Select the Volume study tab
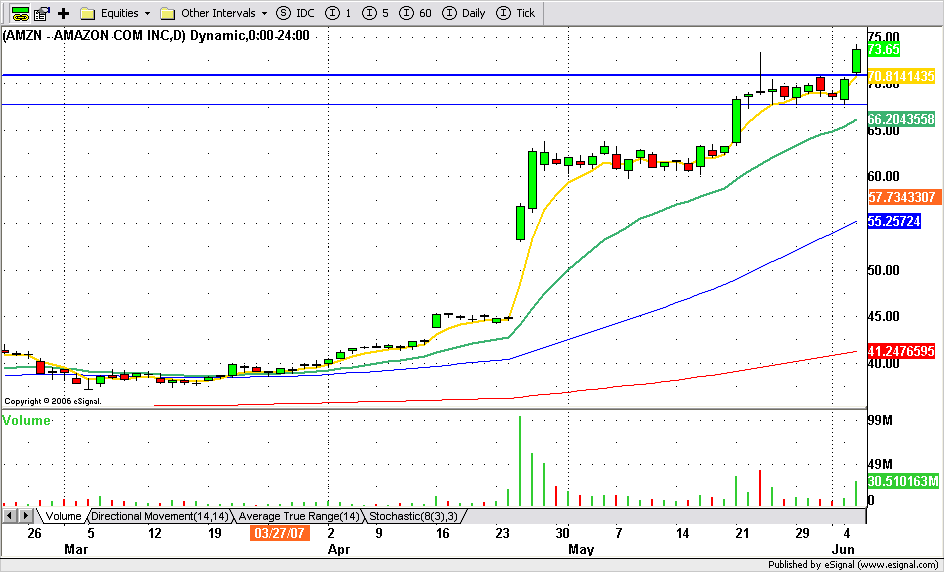This screenshot has height=572, width=944. pos(63,516)
